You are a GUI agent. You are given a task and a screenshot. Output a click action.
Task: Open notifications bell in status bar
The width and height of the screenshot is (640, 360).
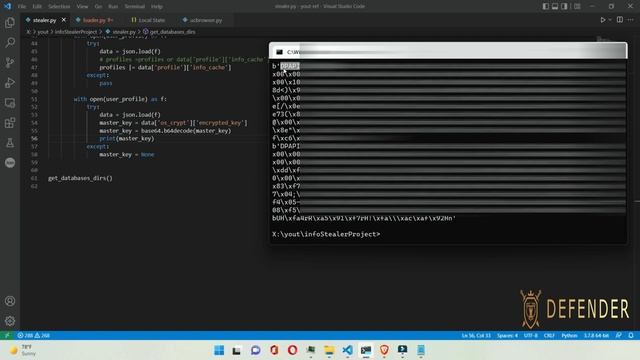631,336
